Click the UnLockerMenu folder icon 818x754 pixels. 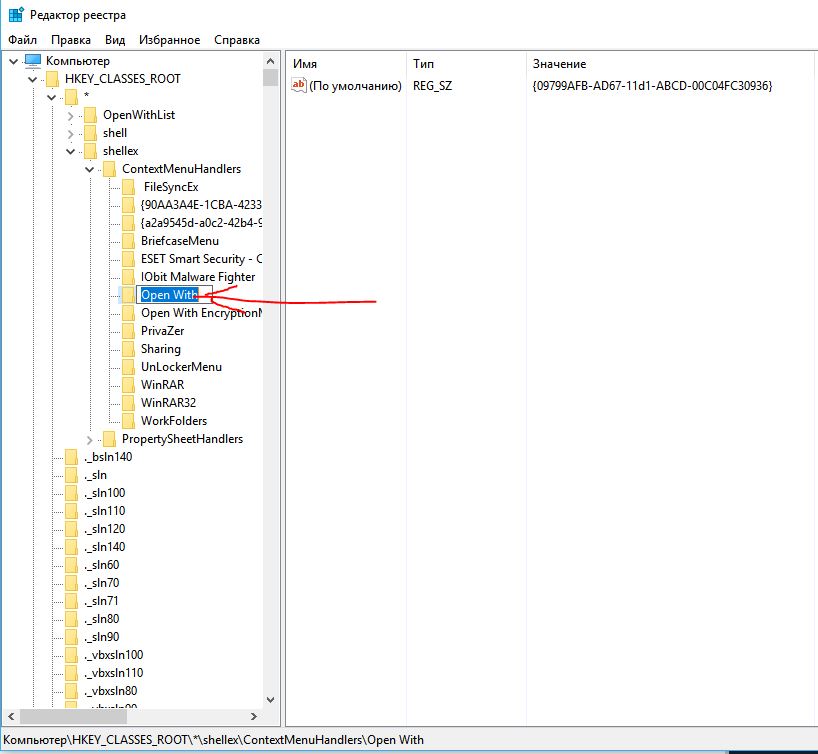click(128, 367)
